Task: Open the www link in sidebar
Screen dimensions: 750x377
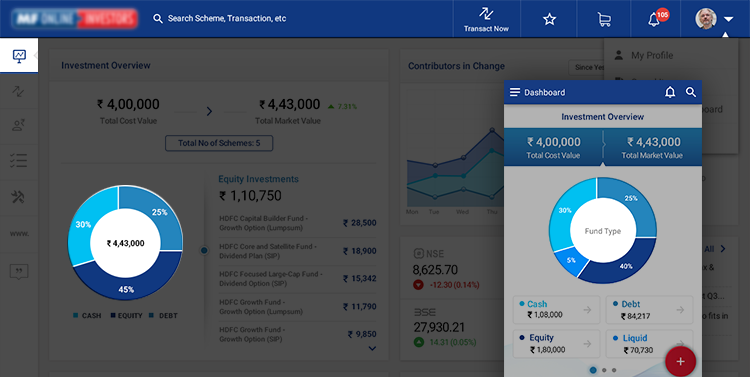Action: click(x=19, y=233)
